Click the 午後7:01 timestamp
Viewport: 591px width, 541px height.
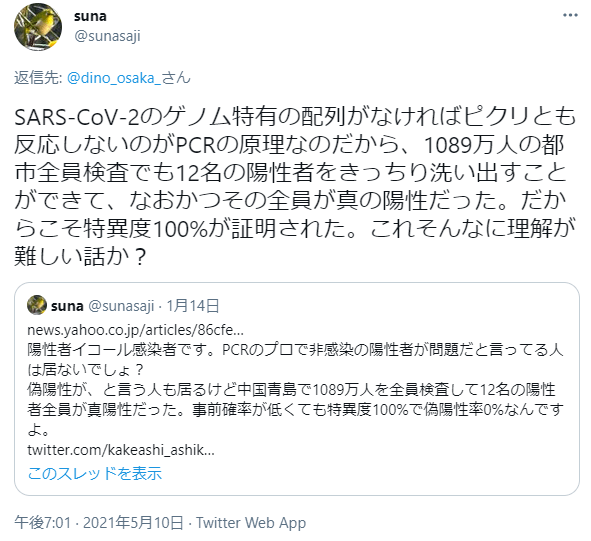click(43, 523)
